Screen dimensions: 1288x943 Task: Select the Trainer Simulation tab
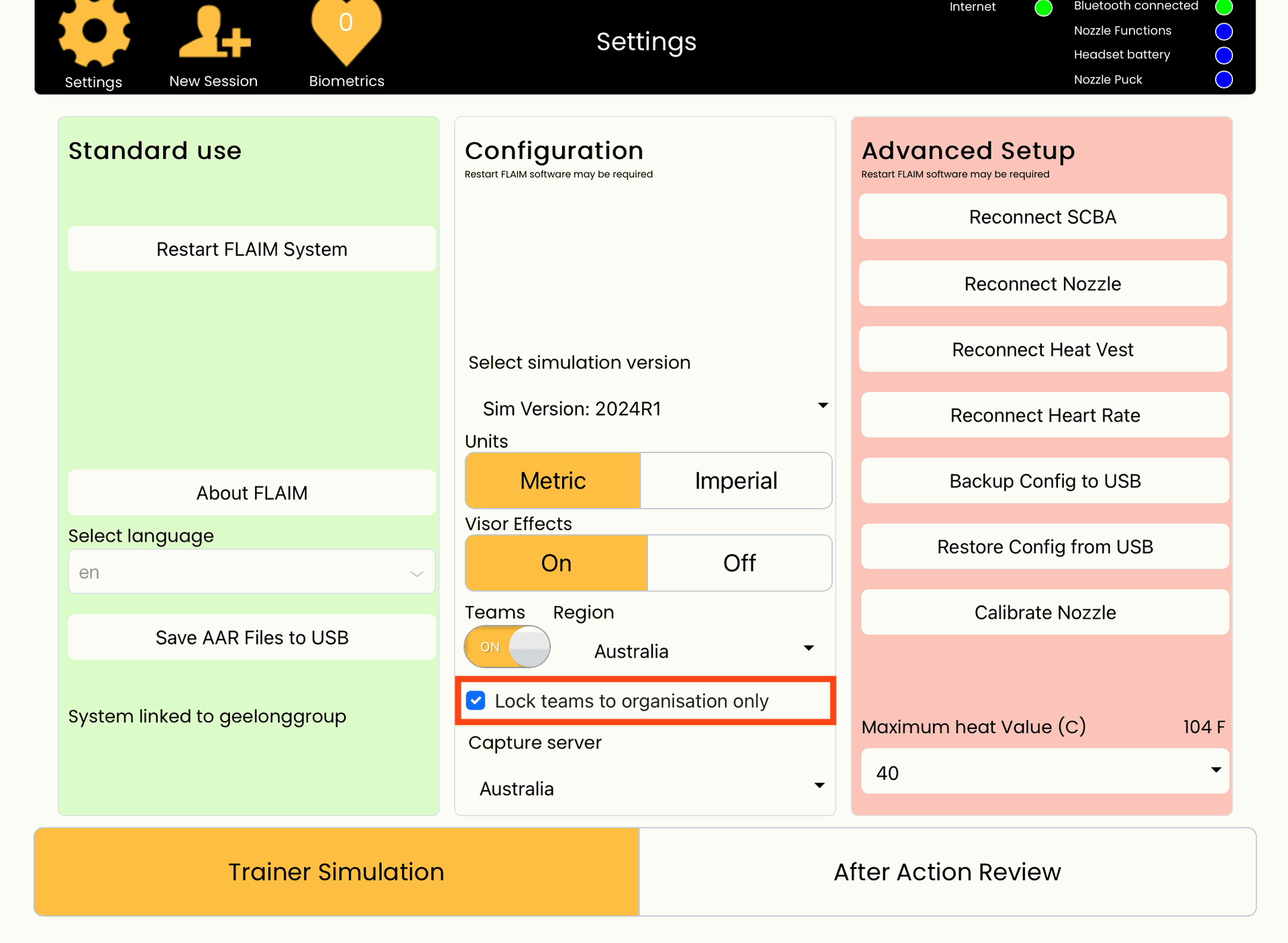[336, 871]
